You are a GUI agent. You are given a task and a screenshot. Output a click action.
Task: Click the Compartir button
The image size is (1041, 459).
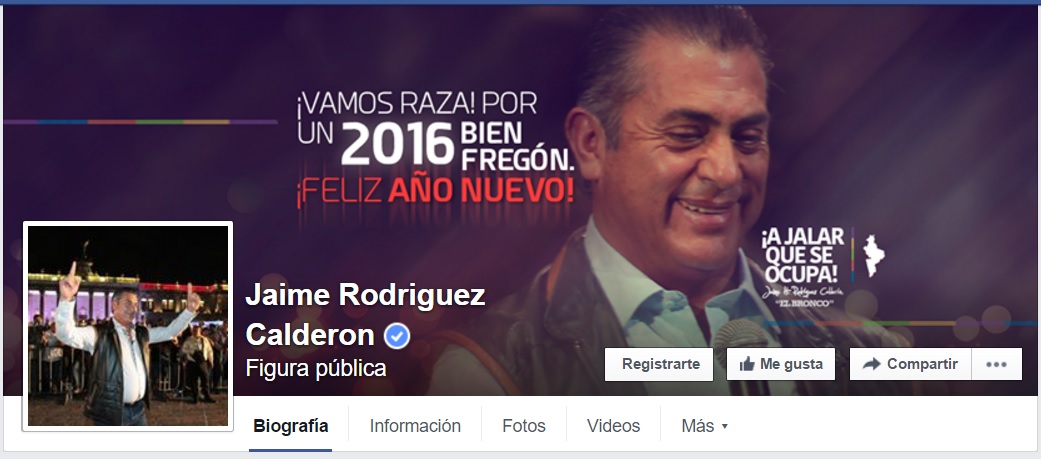pos(910,364)
